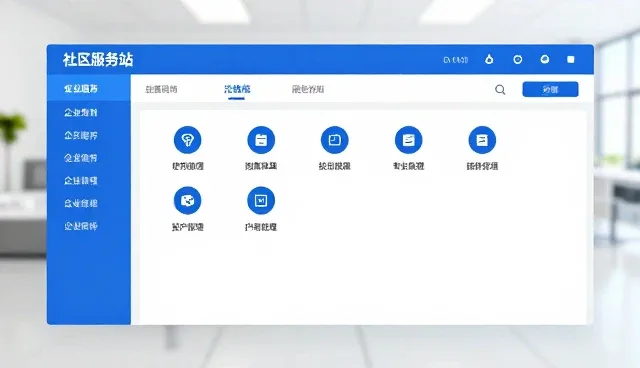Viewport: 640px width, 368px height.
Task: Open the share-box icon tile
Action: [x=187, y=200]
